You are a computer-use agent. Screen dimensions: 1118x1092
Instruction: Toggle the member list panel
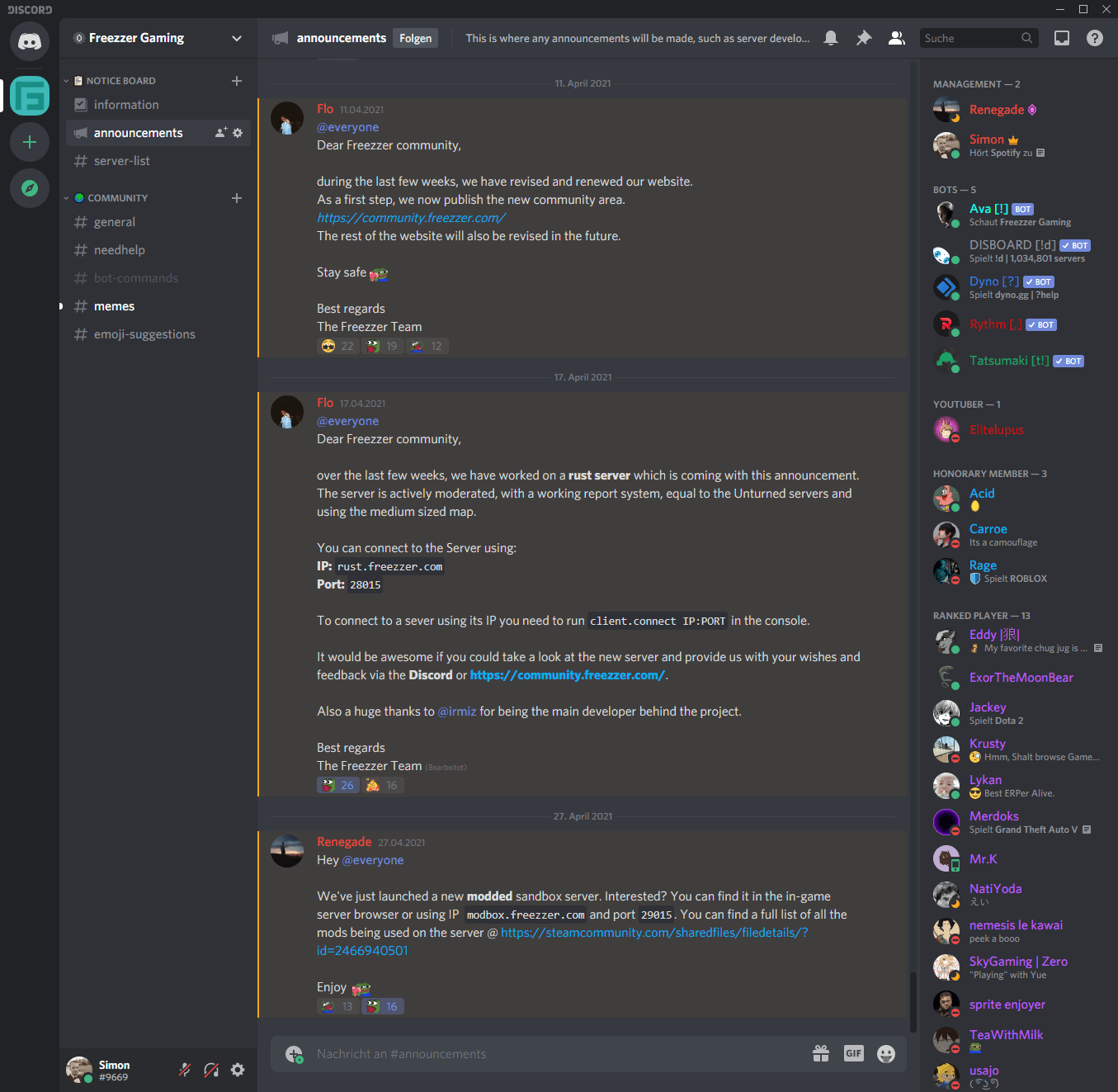pyautogui.click(x=896, y=38)
